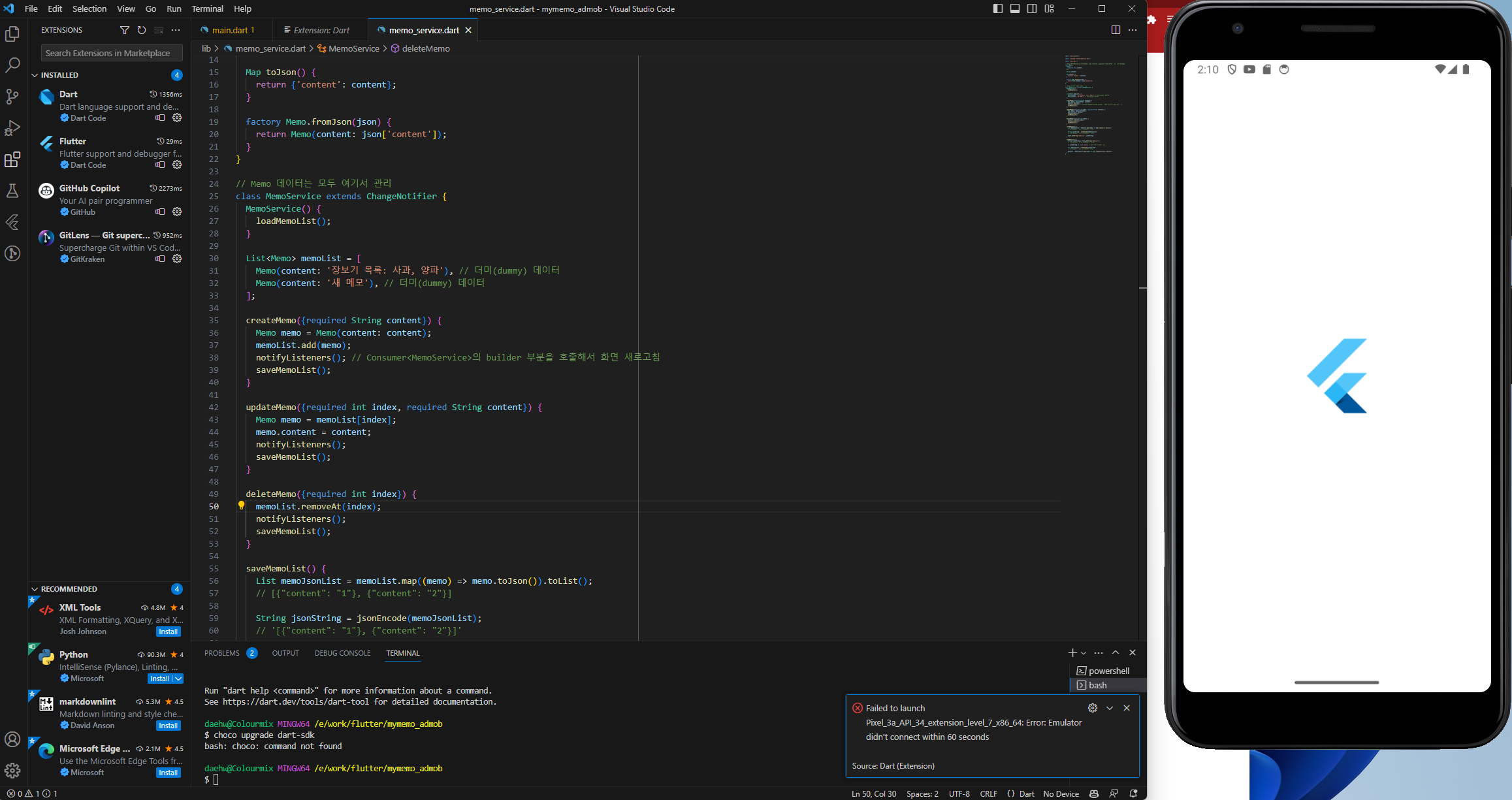Open GitHub Copilot extension manage gear
The image size is (1512, 800).
coord(177,212)
